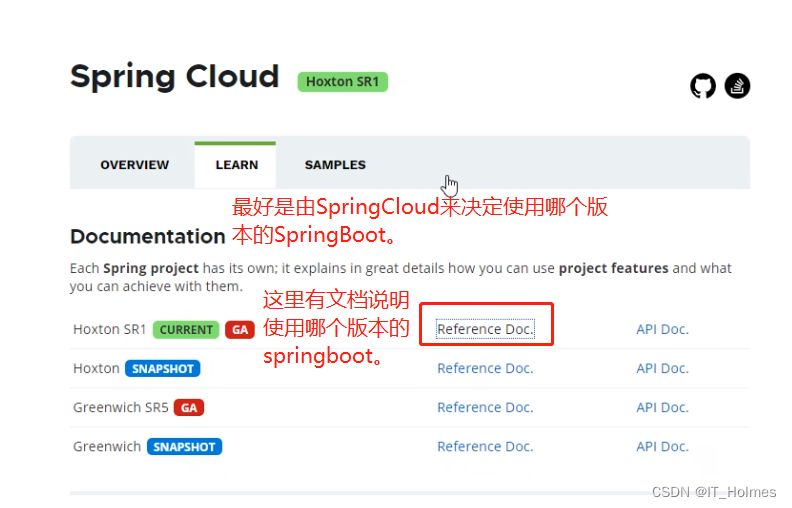Click the GA badge on Hoxton SR1
Screen dimensions: 792x508
coord(240,330)
